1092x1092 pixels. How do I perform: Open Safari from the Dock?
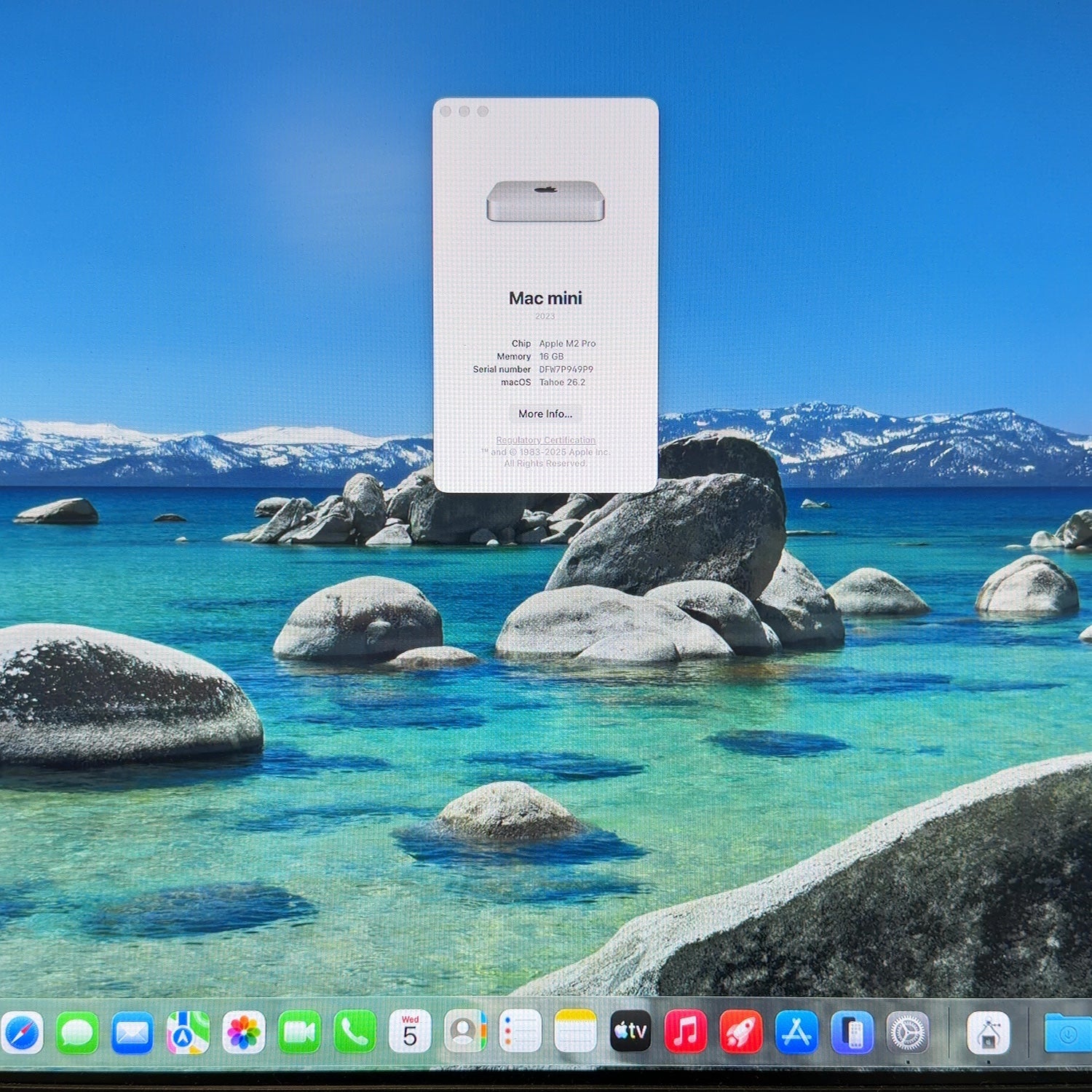tap(22, 1032)
